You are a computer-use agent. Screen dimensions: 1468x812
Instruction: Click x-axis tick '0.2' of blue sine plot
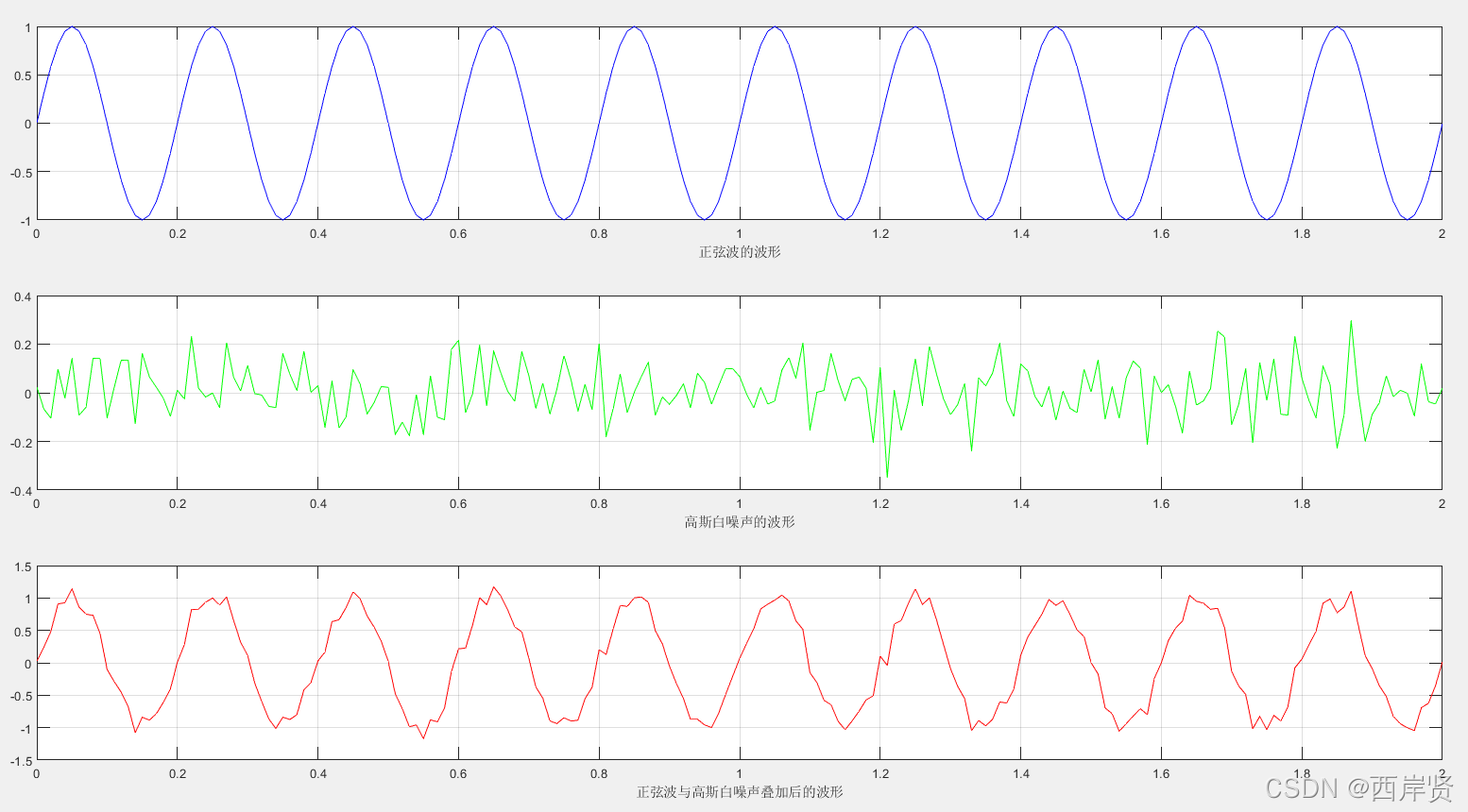pos(178,233)
